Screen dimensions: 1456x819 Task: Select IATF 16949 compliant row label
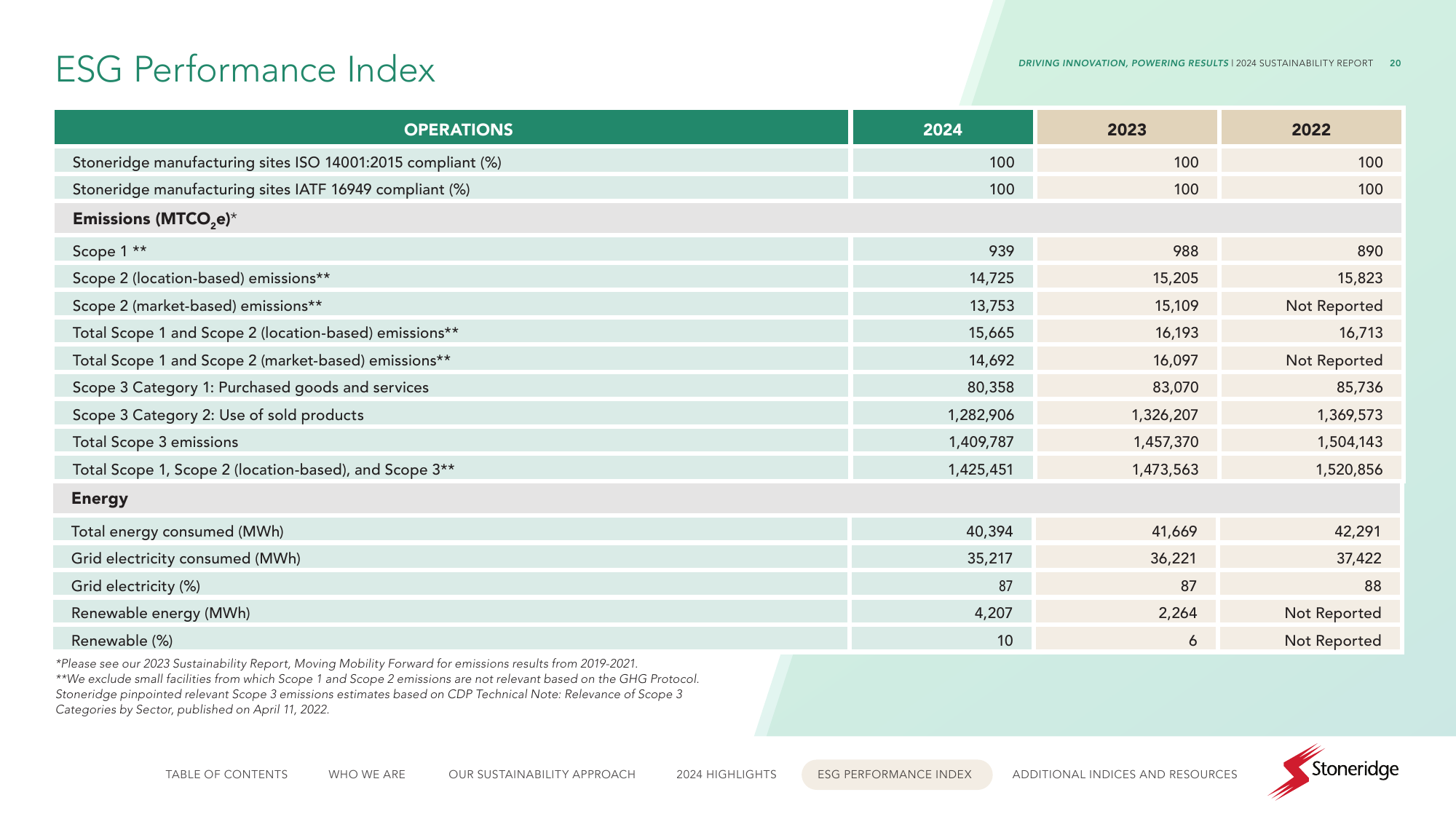271,189
